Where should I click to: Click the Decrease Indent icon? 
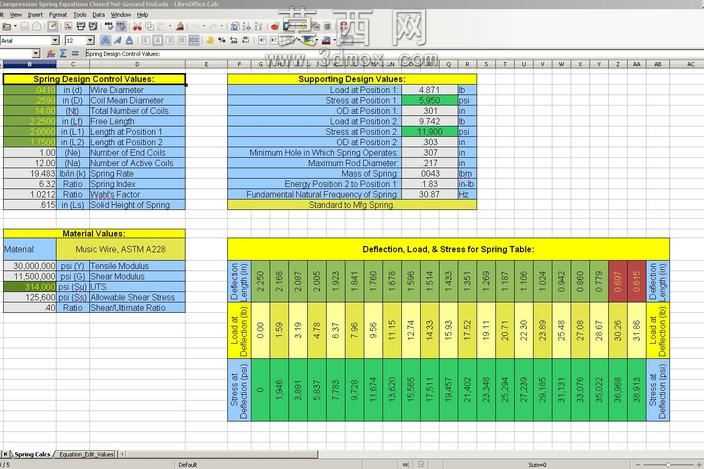tap(262, 40)
